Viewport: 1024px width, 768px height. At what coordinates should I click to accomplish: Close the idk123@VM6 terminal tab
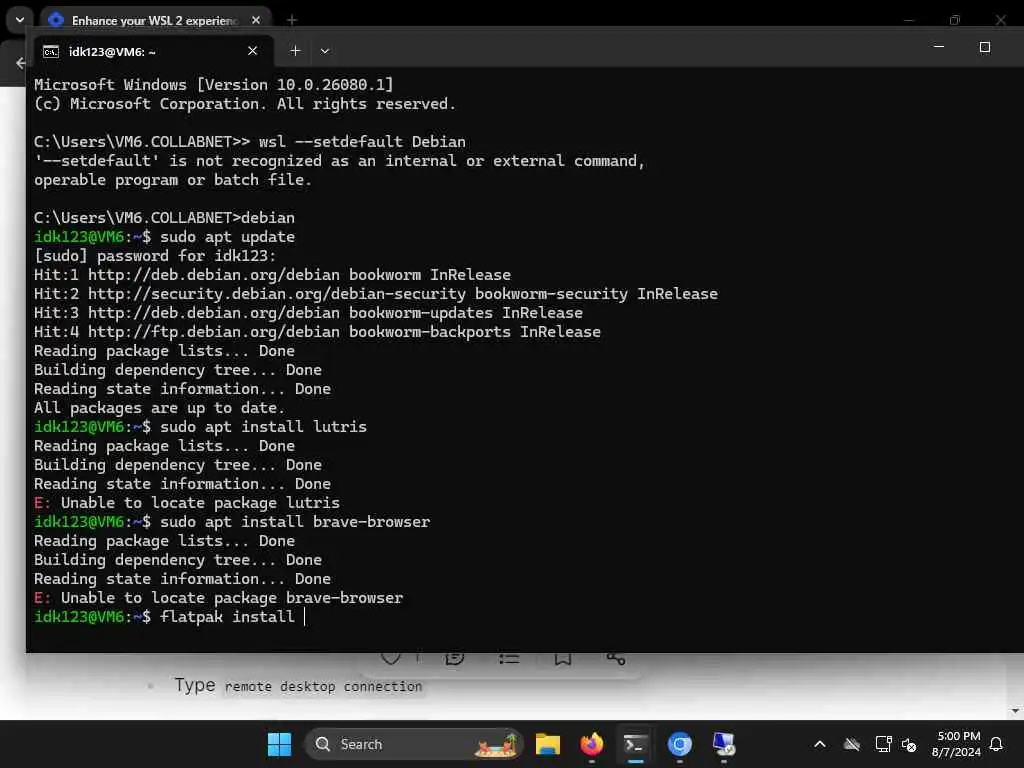(x=253, y=51)
